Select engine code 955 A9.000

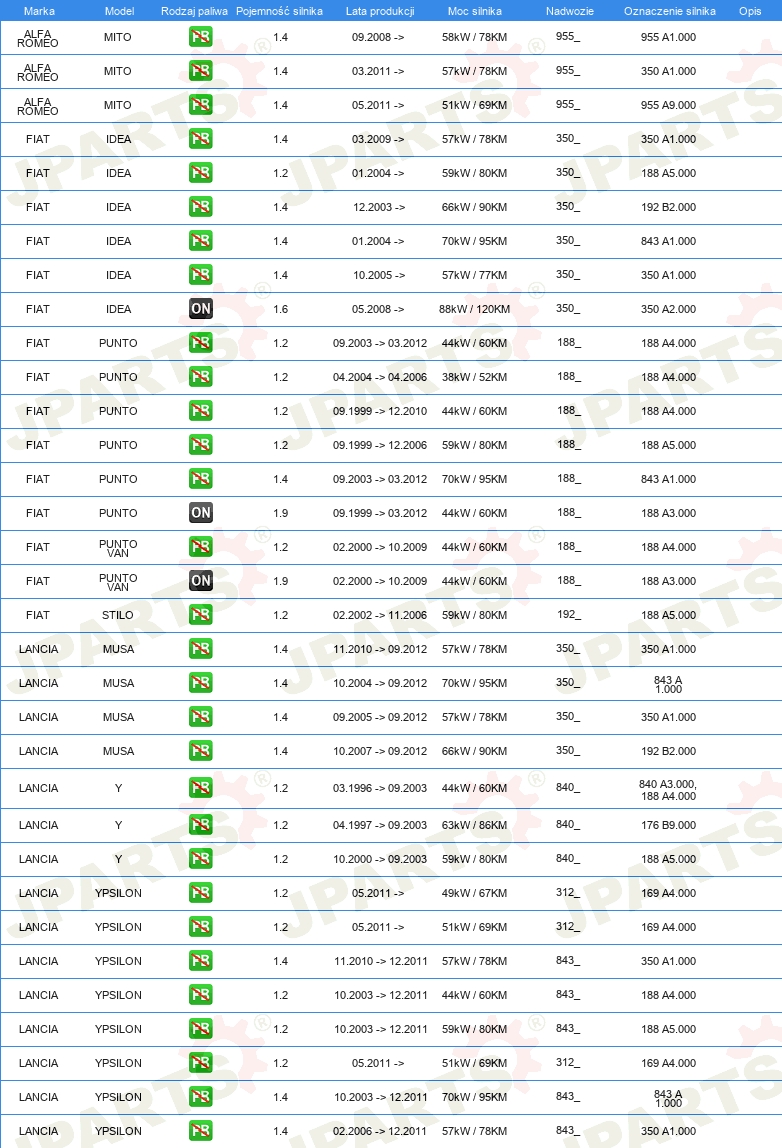(669, 105)
